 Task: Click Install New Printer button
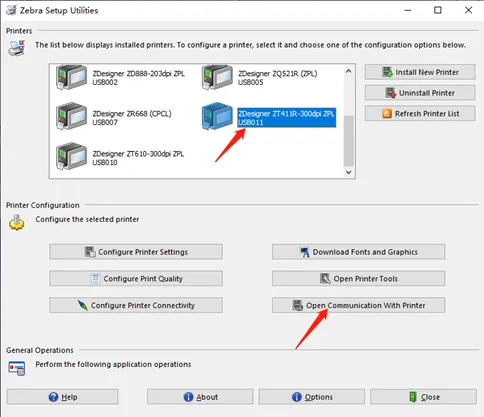[x=420, y=72]
